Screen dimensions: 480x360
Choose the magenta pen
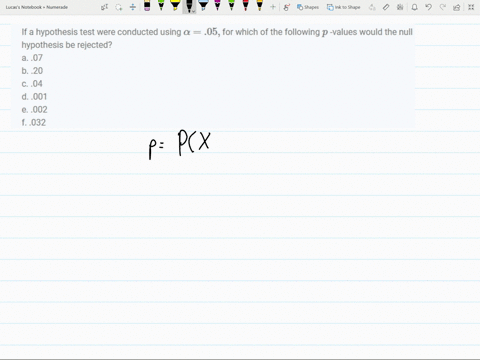217,6
